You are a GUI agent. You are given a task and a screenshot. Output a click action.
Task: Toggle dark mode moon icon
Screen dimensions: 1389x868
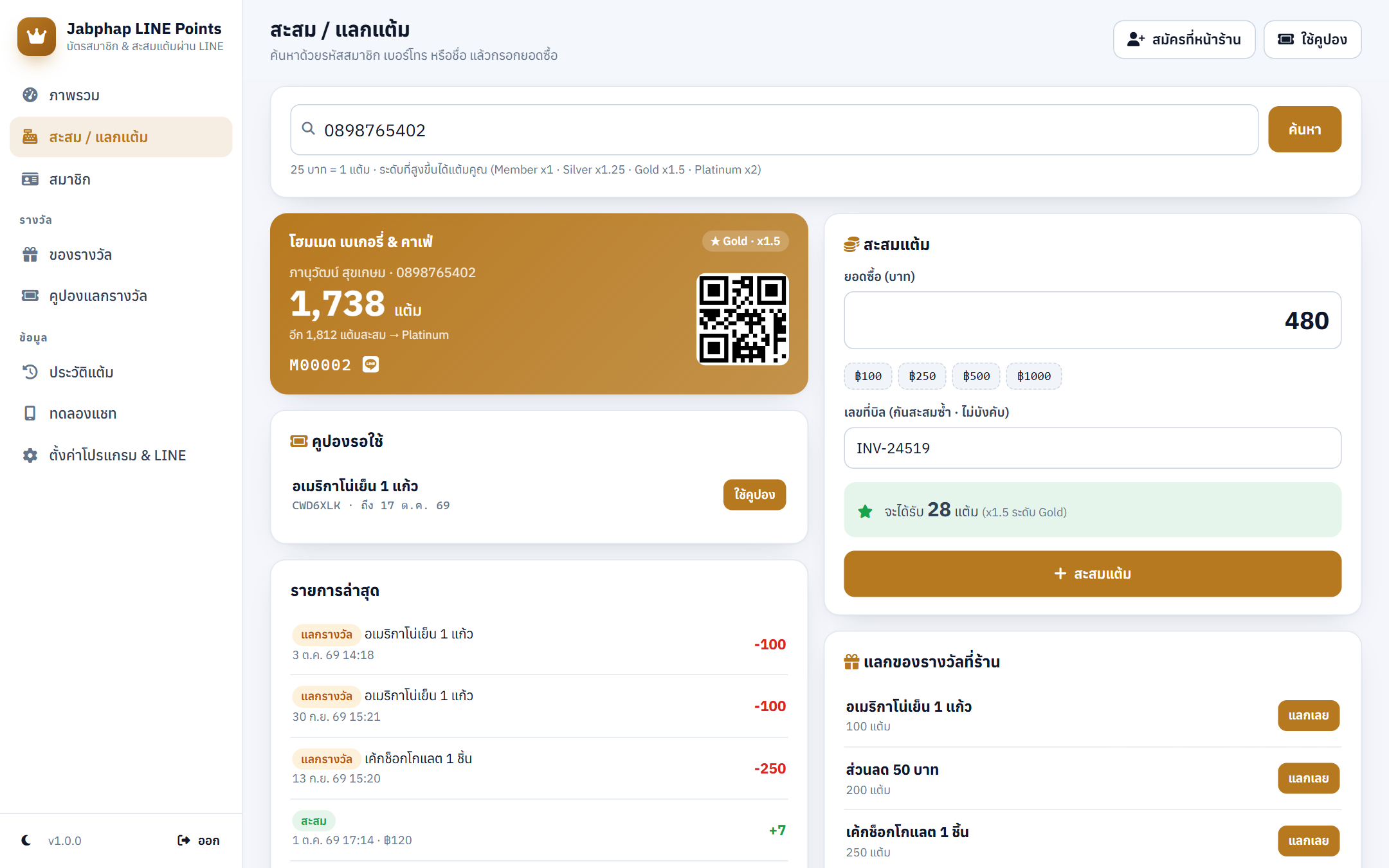pyautogui.click(x=26, y=840)
